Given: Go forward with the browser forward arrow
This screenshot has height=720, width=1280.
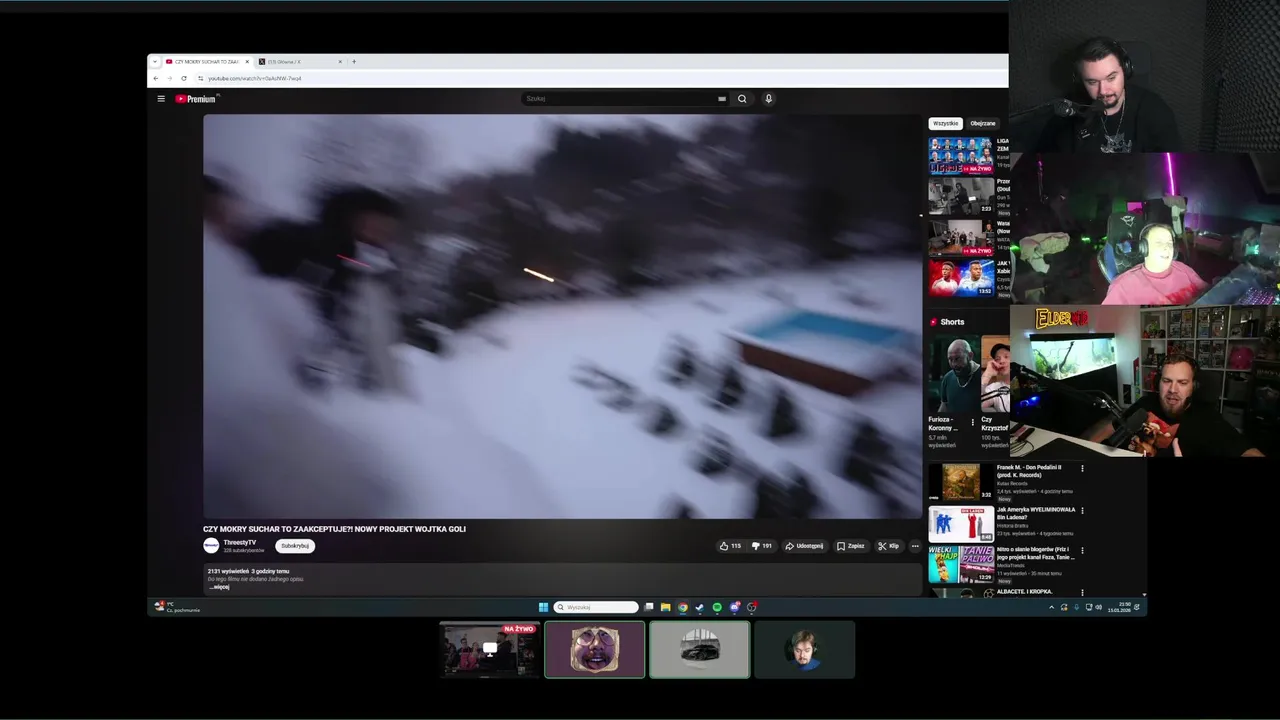Looking at the screenshot, I should [169, 78].
